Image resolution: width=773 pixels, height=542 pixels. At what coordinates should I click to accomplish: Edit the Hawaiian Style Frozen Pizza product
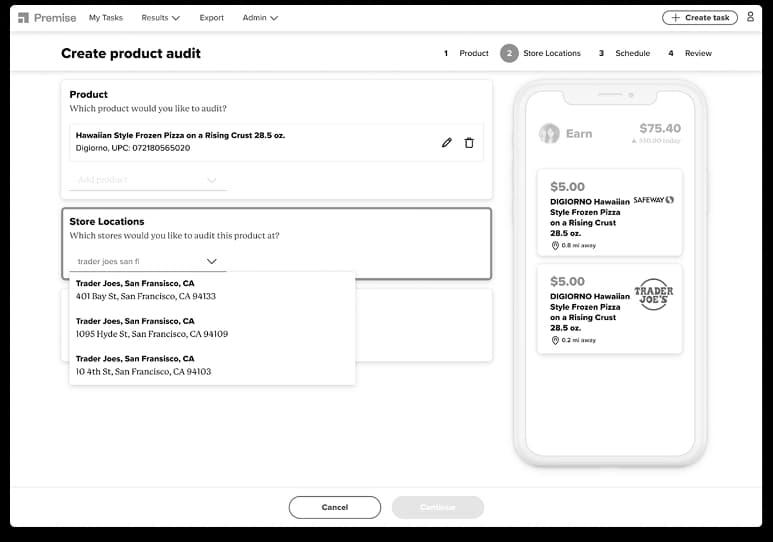point(447,143)
